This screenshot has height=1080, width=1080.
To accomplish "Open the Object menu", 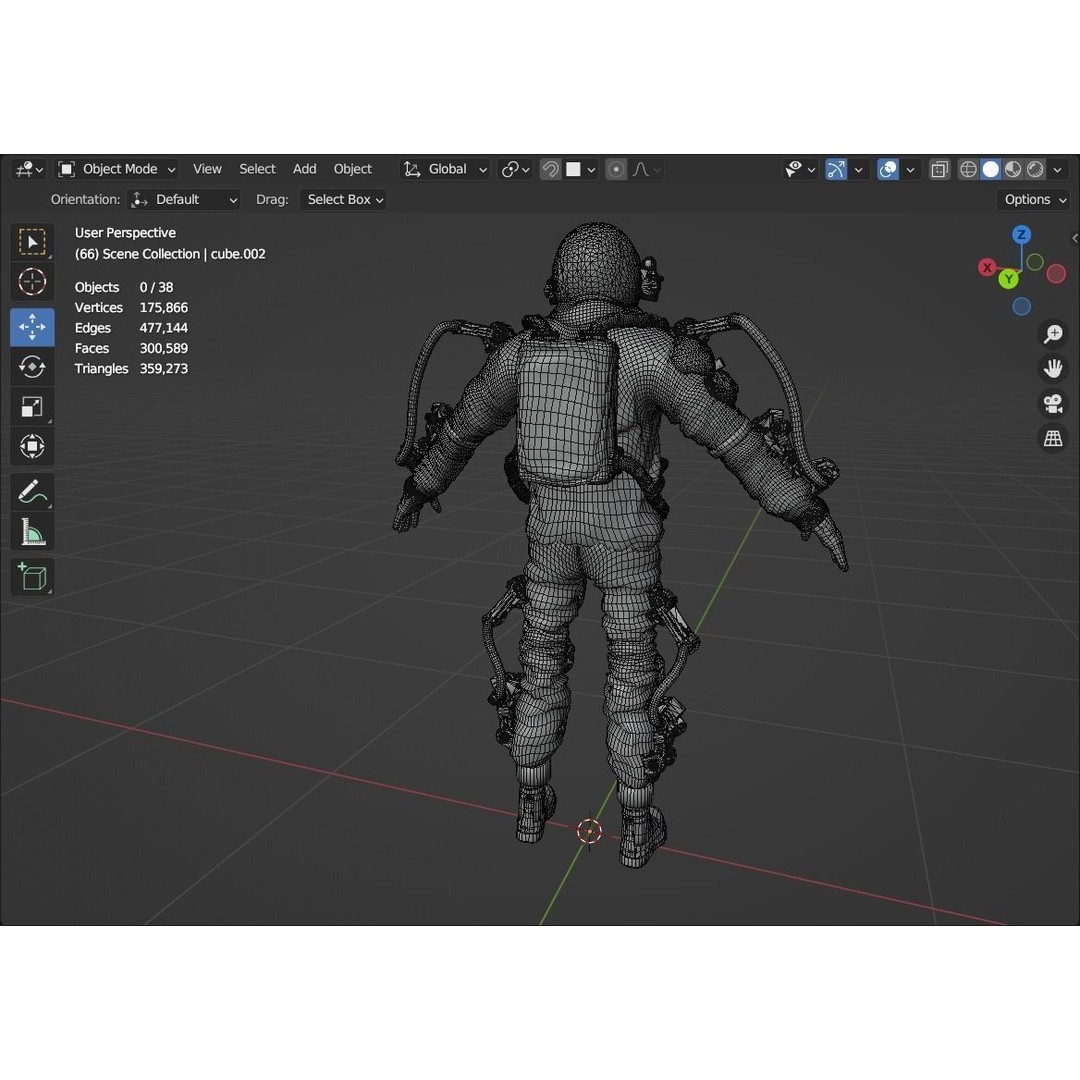I will pos(353,169).
